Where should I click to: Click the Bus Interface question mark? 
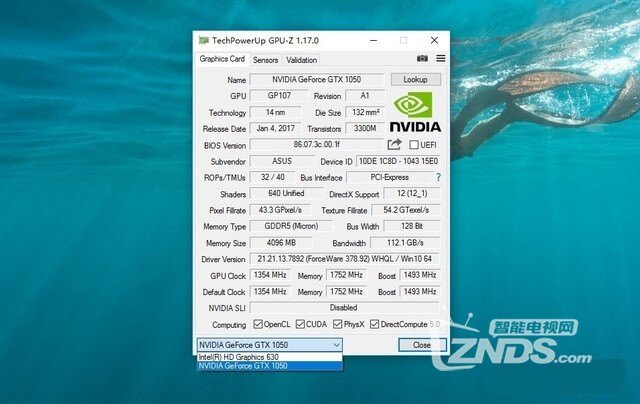pos(437,177)
